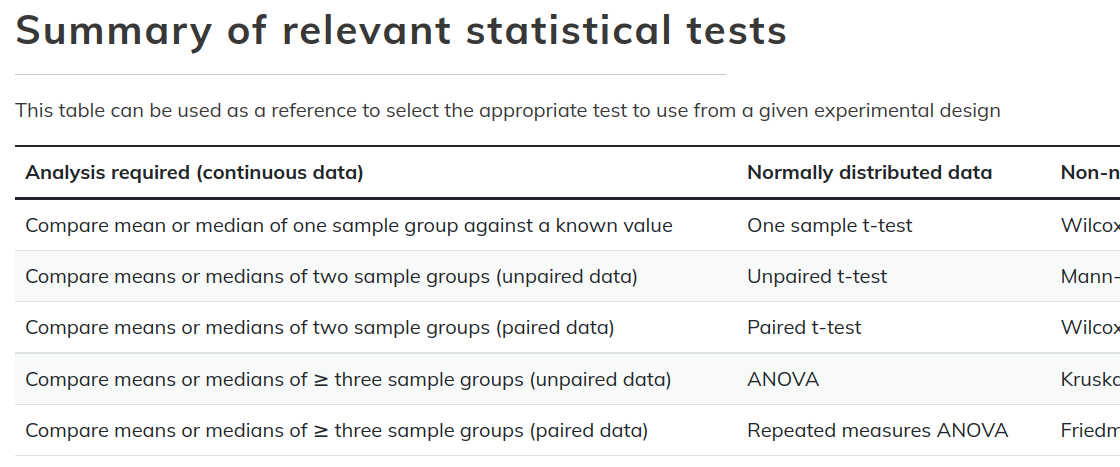Click 'One sample t-test' table cell

[829, 225]
